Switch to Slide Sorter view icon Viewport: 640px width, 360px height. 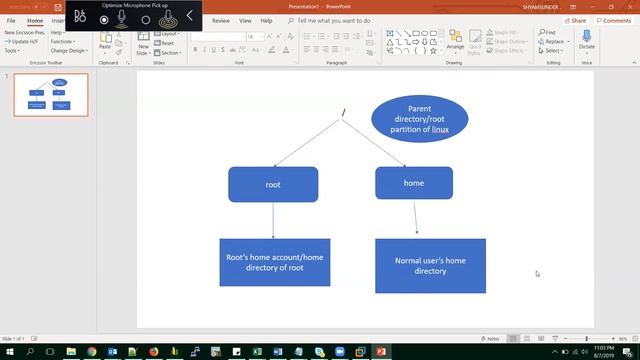[x=527, y=339]
